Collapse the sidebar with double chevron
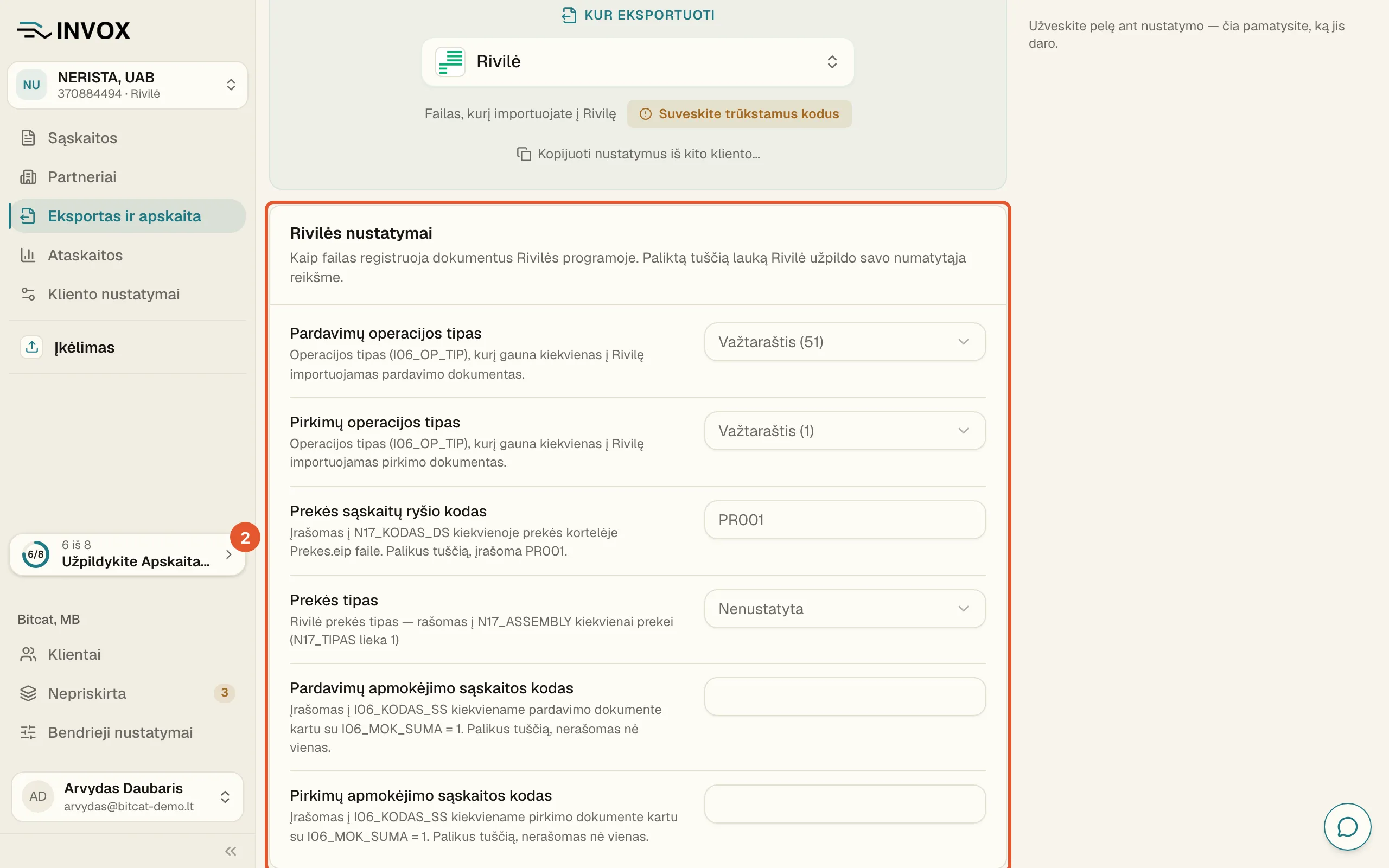This screenshot has height=868, width=1389. [x=231, y=851]
